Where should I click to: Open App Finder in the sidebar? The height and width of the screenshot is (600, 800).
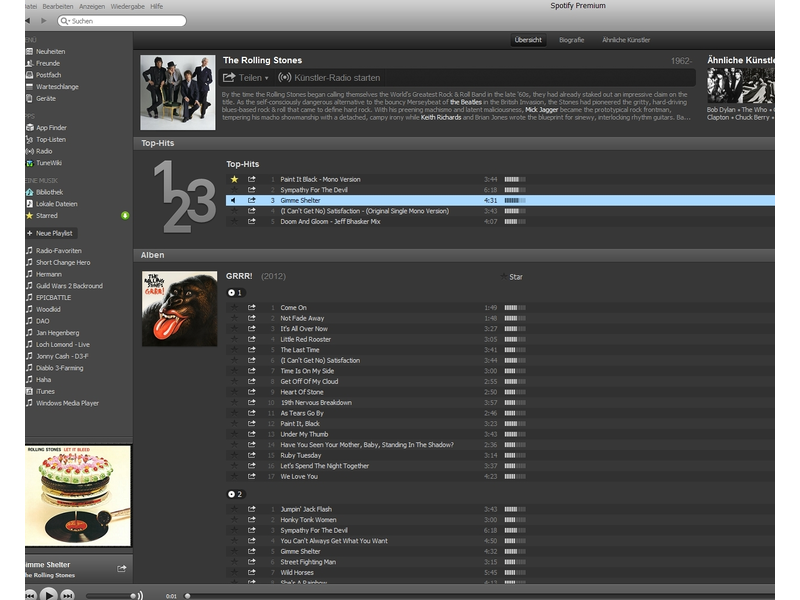[x=51, y=128]
